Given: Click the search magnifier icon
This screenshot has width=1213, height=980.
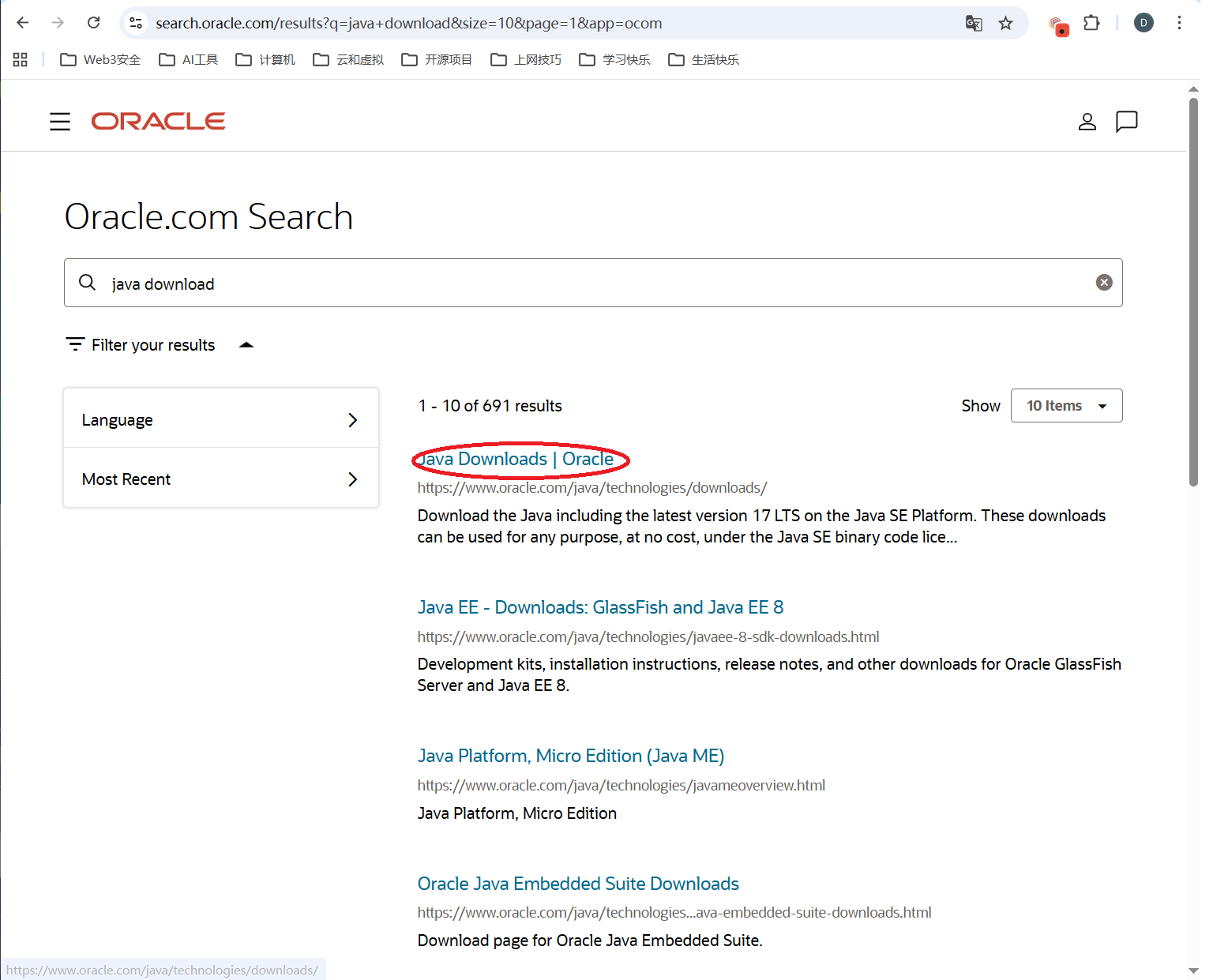Looking at the screenshot, I should tap(88, 283).
